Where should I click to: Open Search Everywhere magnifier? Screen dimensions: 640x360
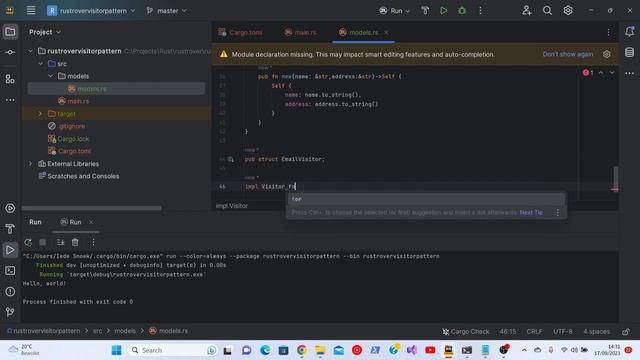(547, 11)
